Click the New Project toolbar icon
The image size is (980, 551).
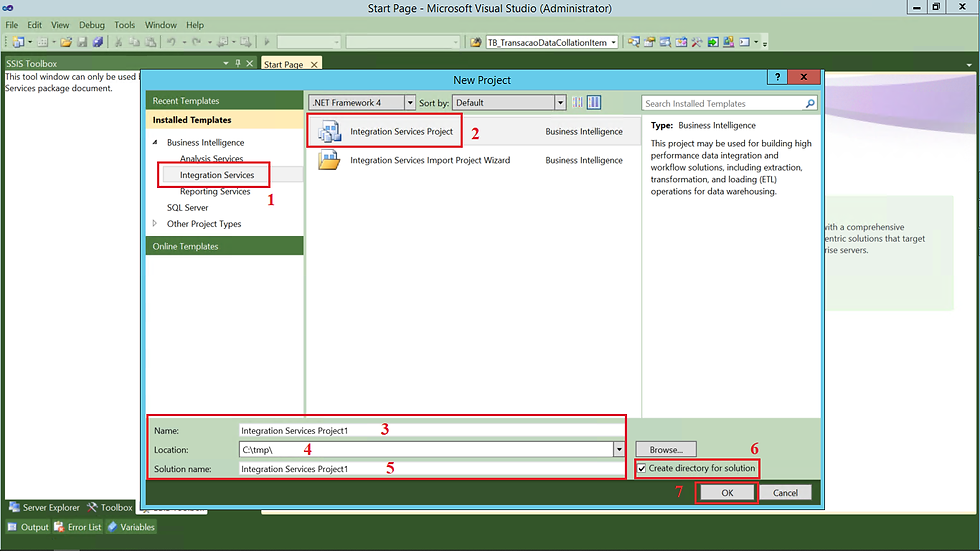pyautogui.click(x=18, y=42)
